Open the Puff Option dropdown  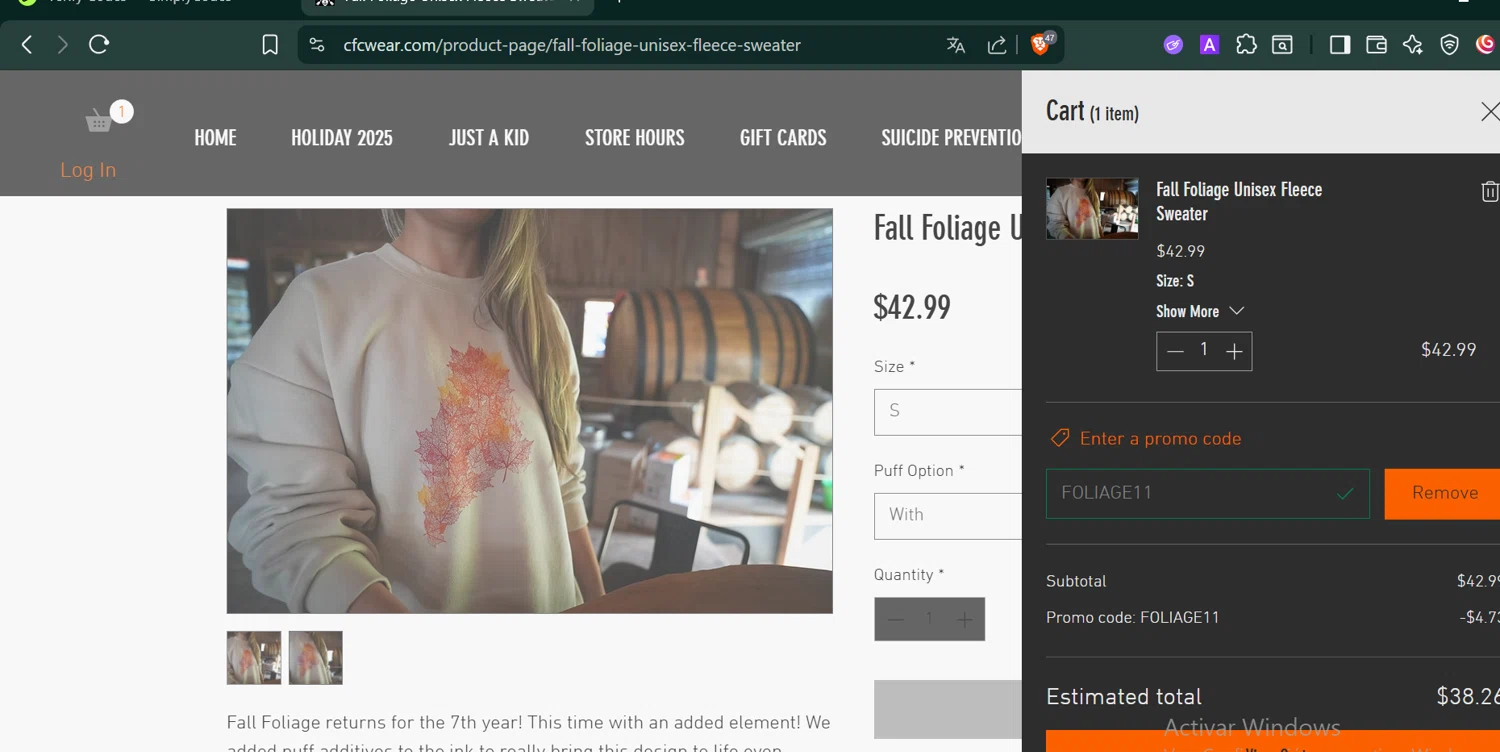[948, 516]
